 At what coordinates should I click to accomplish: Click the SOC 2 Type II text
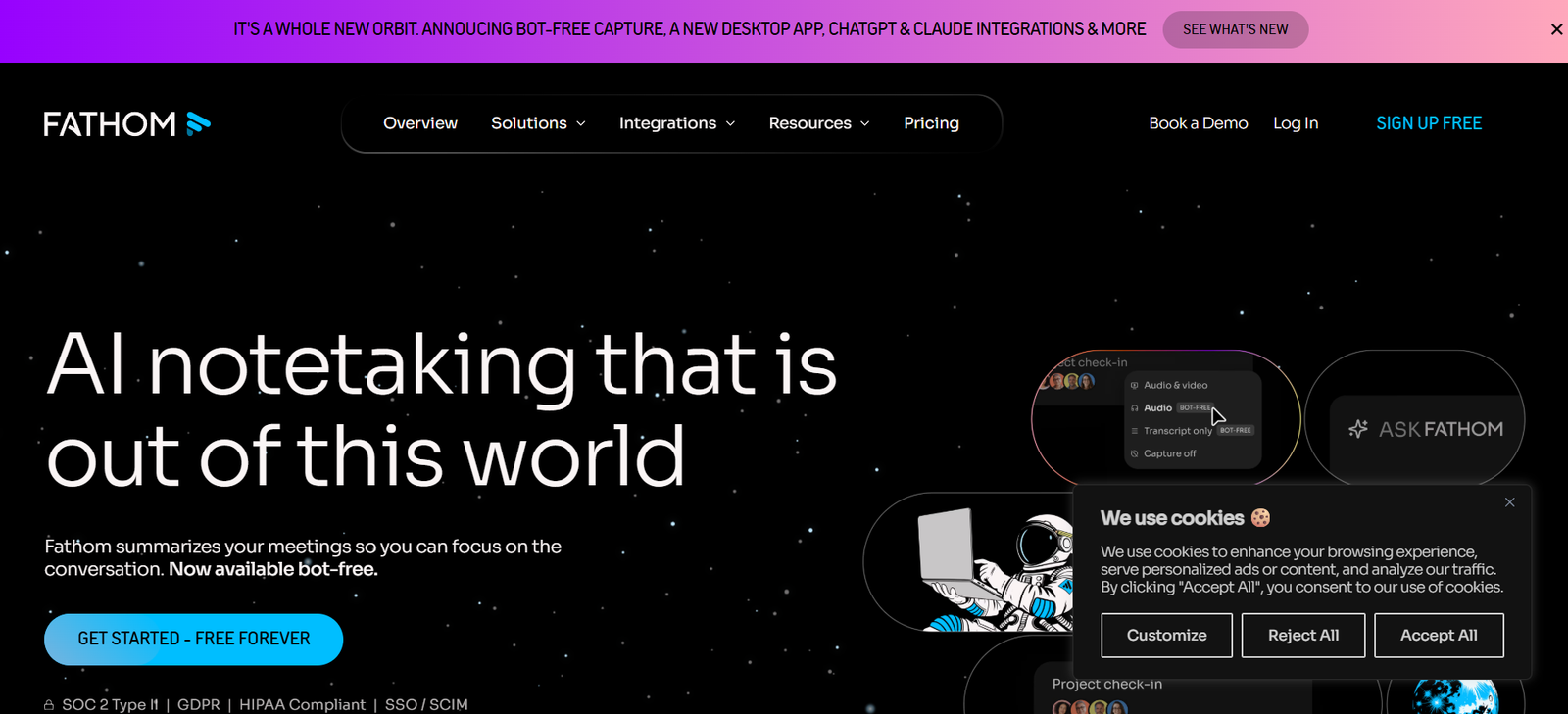(110, 704)
